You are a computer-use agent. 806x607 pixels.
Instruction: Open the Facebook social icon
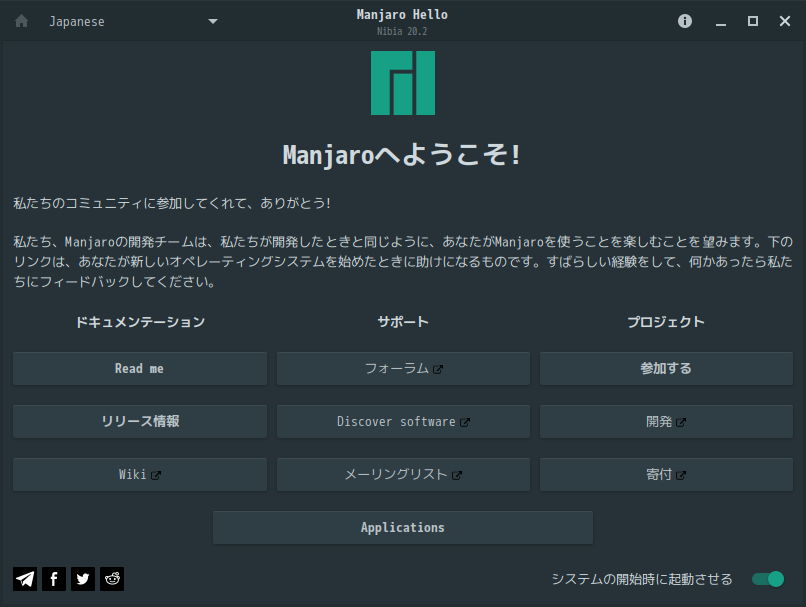pyautogui.click(x=54, y=579)
